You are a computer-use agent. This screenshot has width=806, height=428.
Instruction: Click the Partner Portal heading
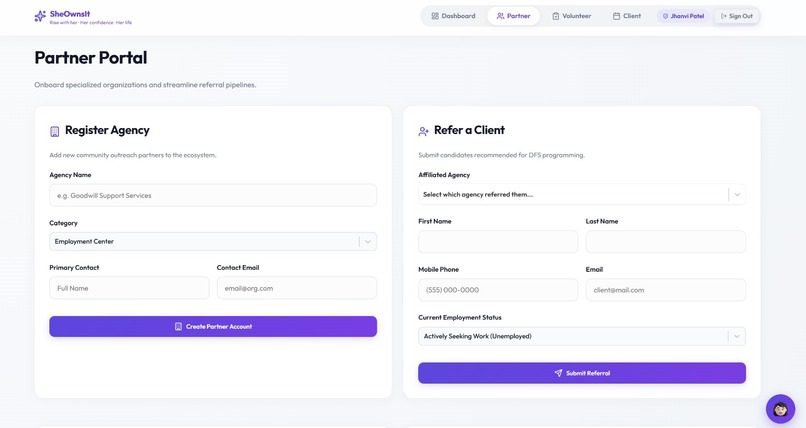click(x=91, y=58)
